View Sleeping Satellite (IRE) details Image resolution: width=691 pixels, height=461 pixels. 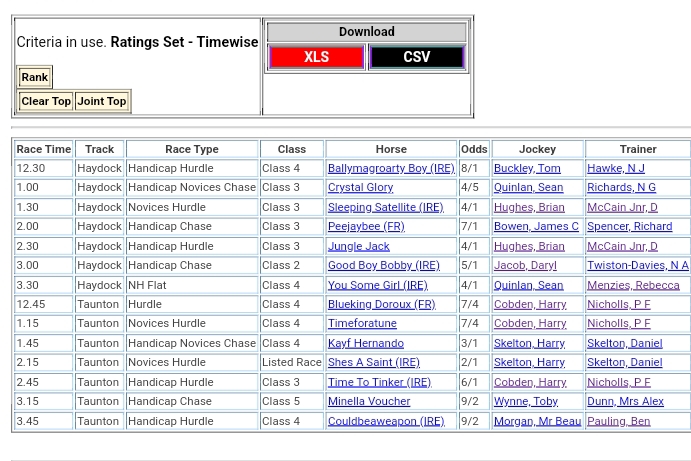click(385, 207)
